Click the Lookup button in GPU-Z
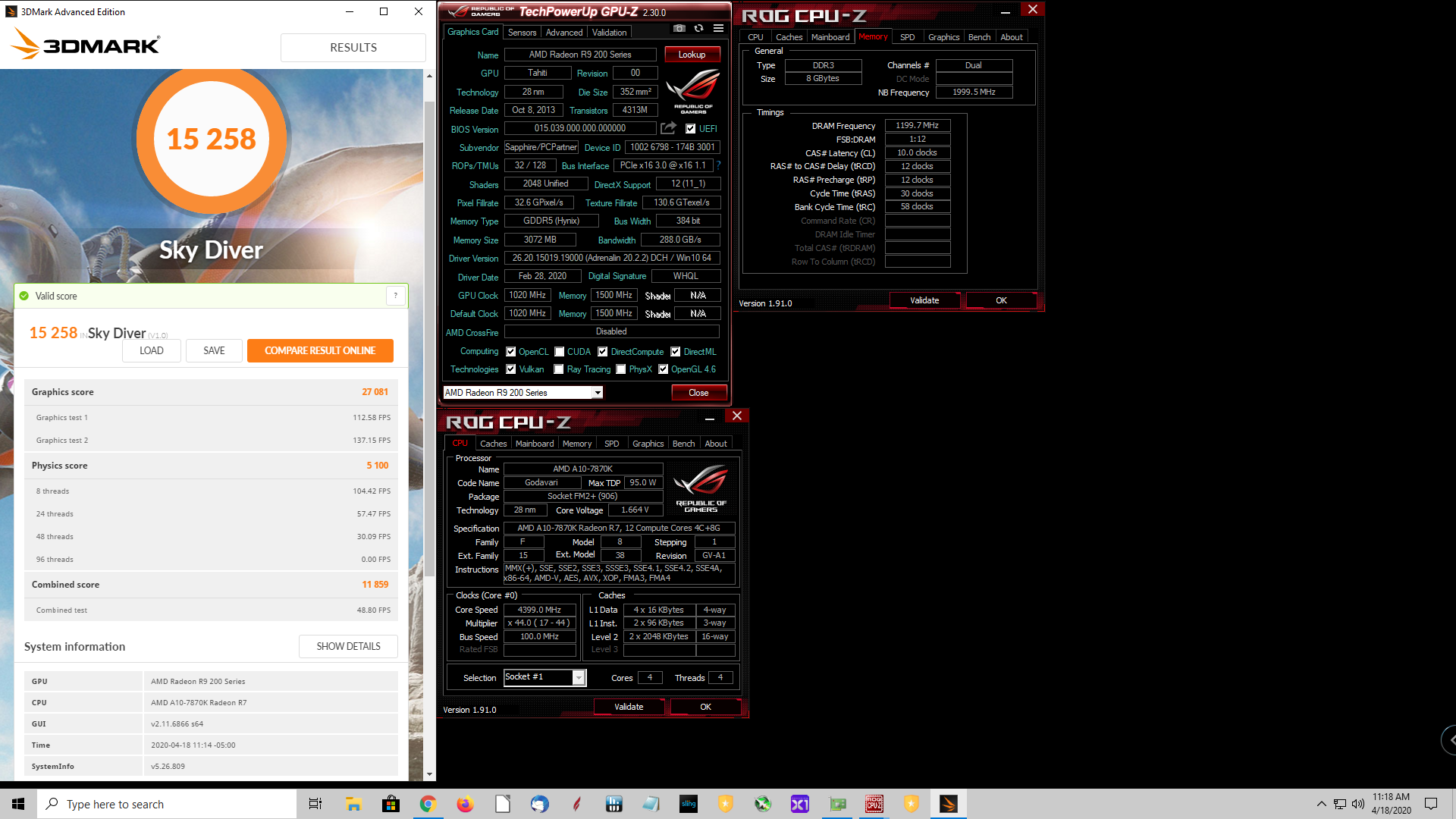 coord(692,55)
